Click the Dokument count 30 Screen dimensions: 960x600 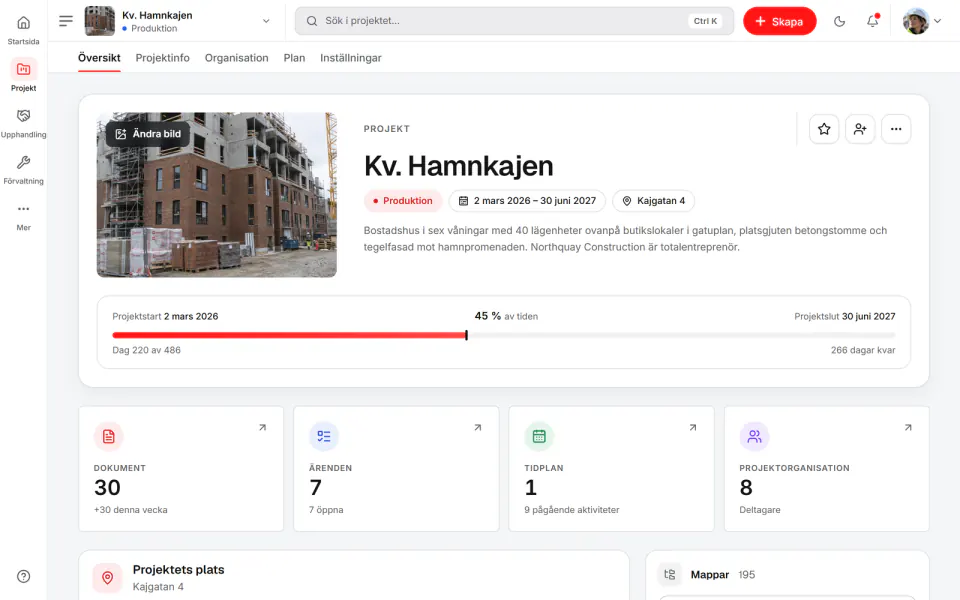(x=107, y=487)
